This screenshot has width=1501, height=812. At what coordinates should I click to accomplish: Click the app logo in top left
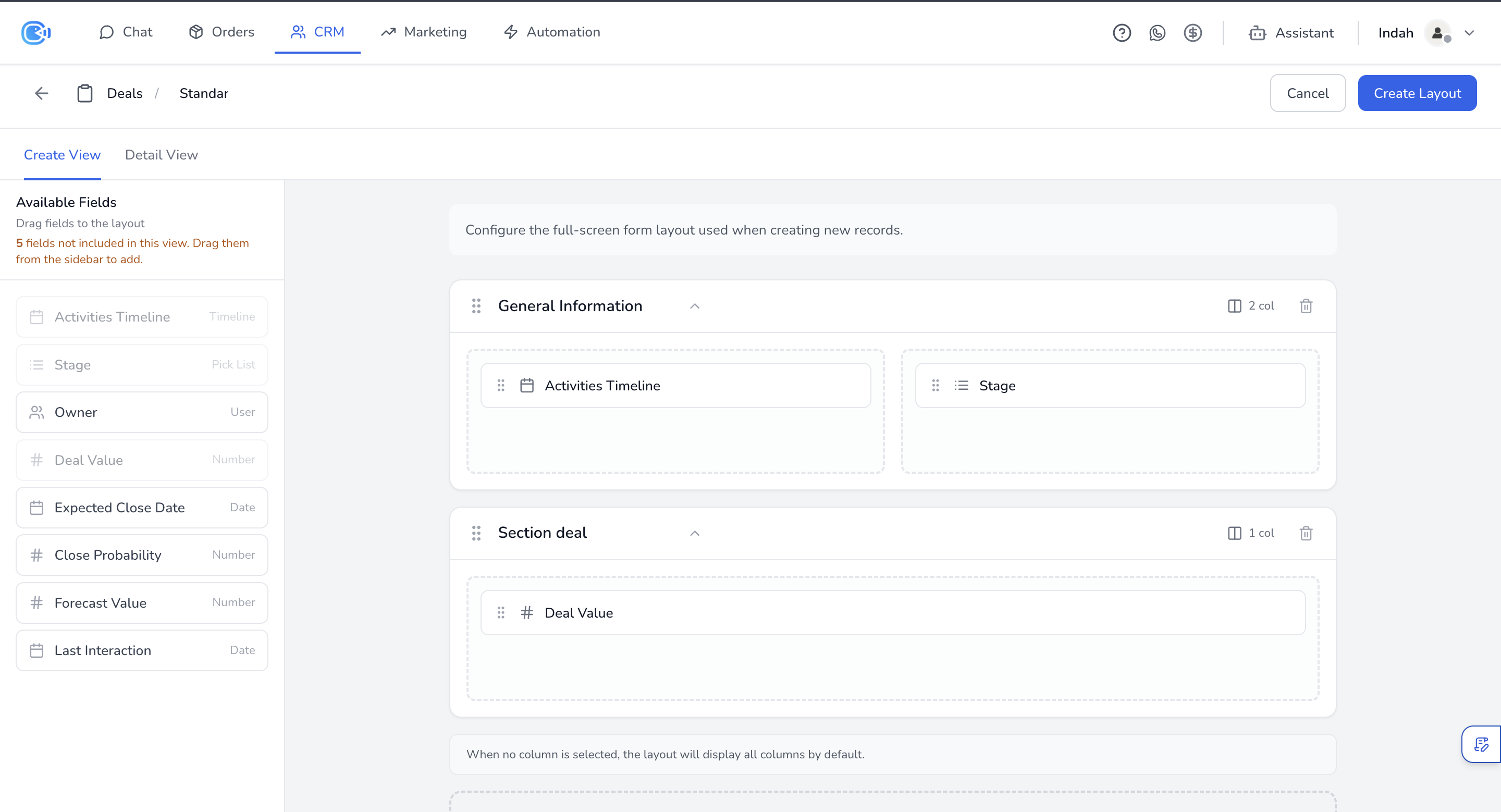[35, 33]
